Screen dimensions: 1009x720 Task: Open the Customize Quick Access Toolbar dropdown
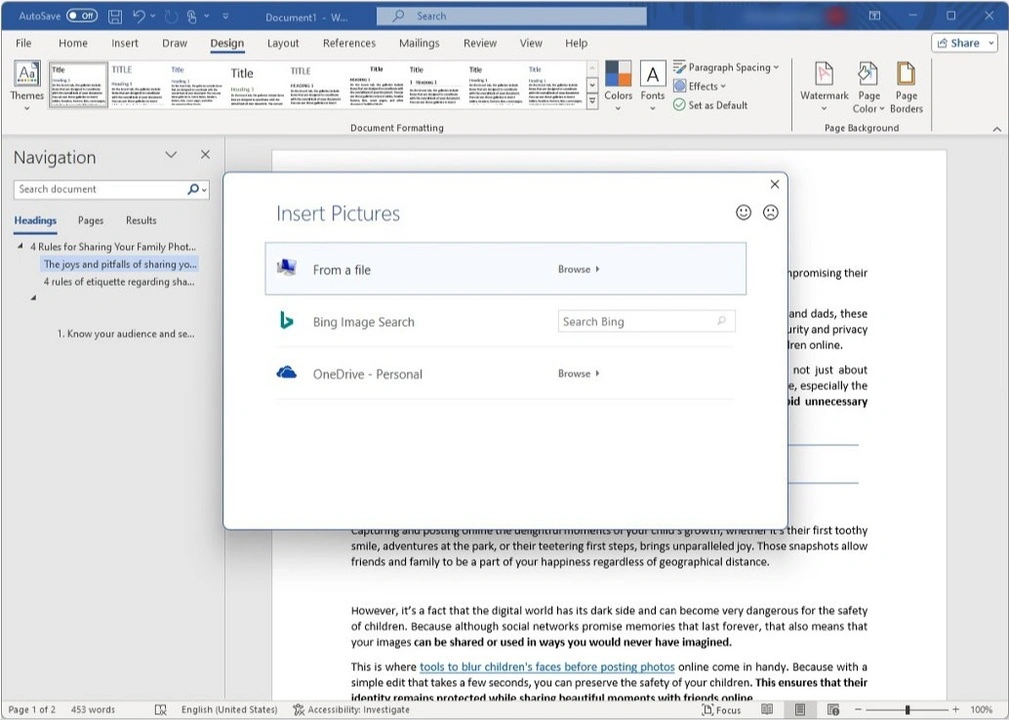226,17
